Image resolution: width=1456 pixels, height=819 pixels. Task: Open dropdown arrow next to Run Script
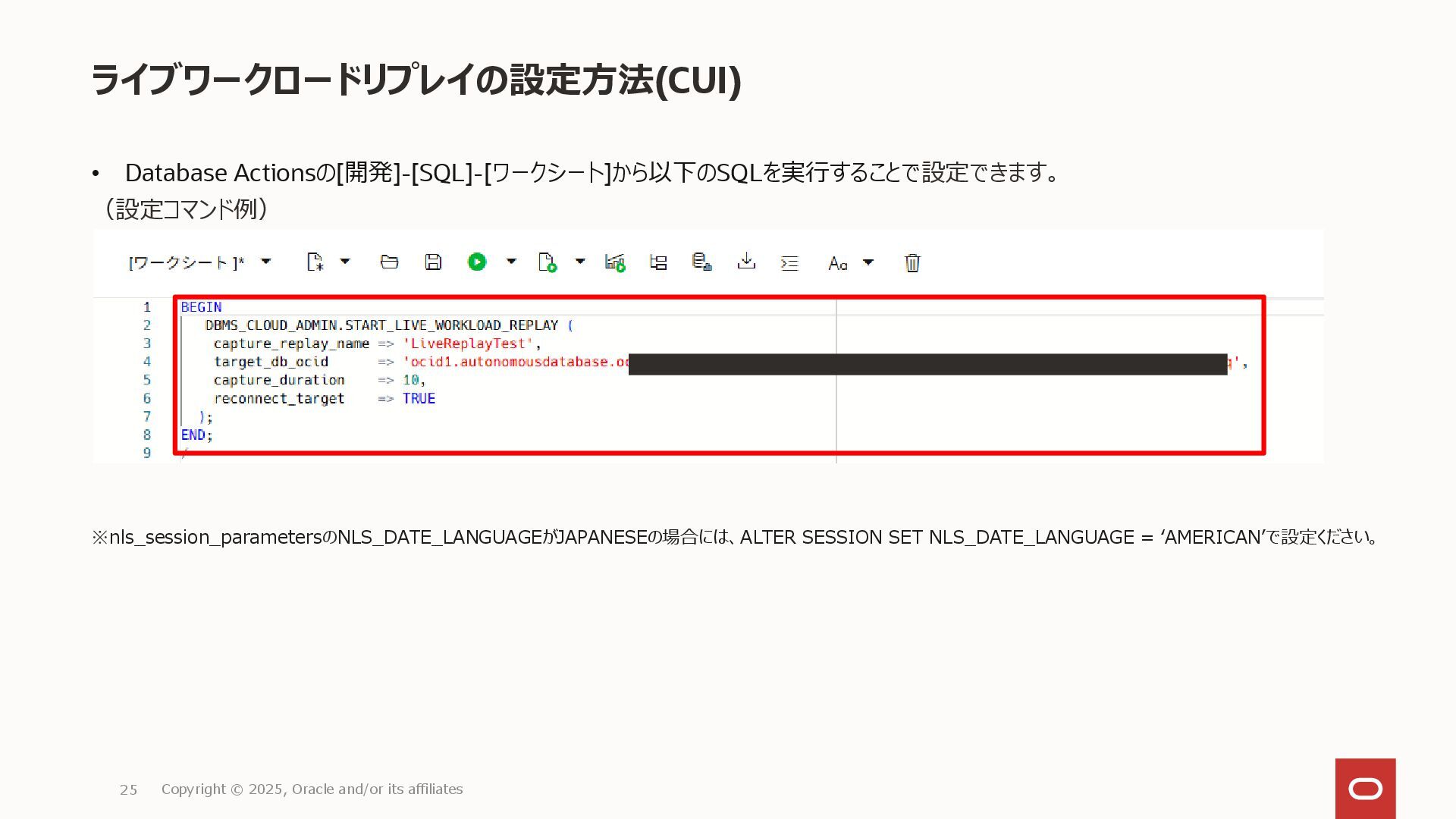tap(580, 262)
